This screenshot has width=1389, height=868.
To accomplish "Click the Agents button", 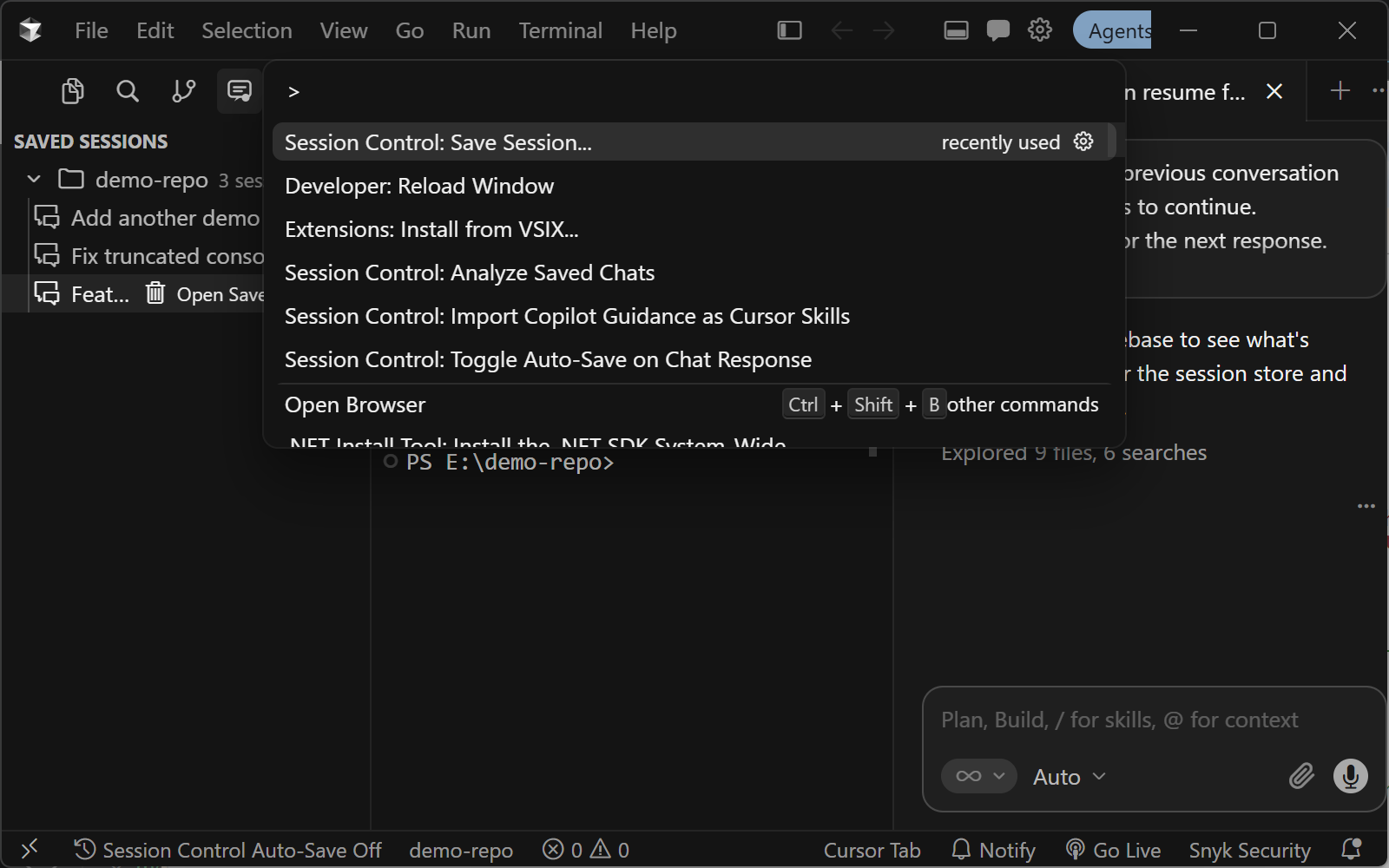I will point(1113,30).
